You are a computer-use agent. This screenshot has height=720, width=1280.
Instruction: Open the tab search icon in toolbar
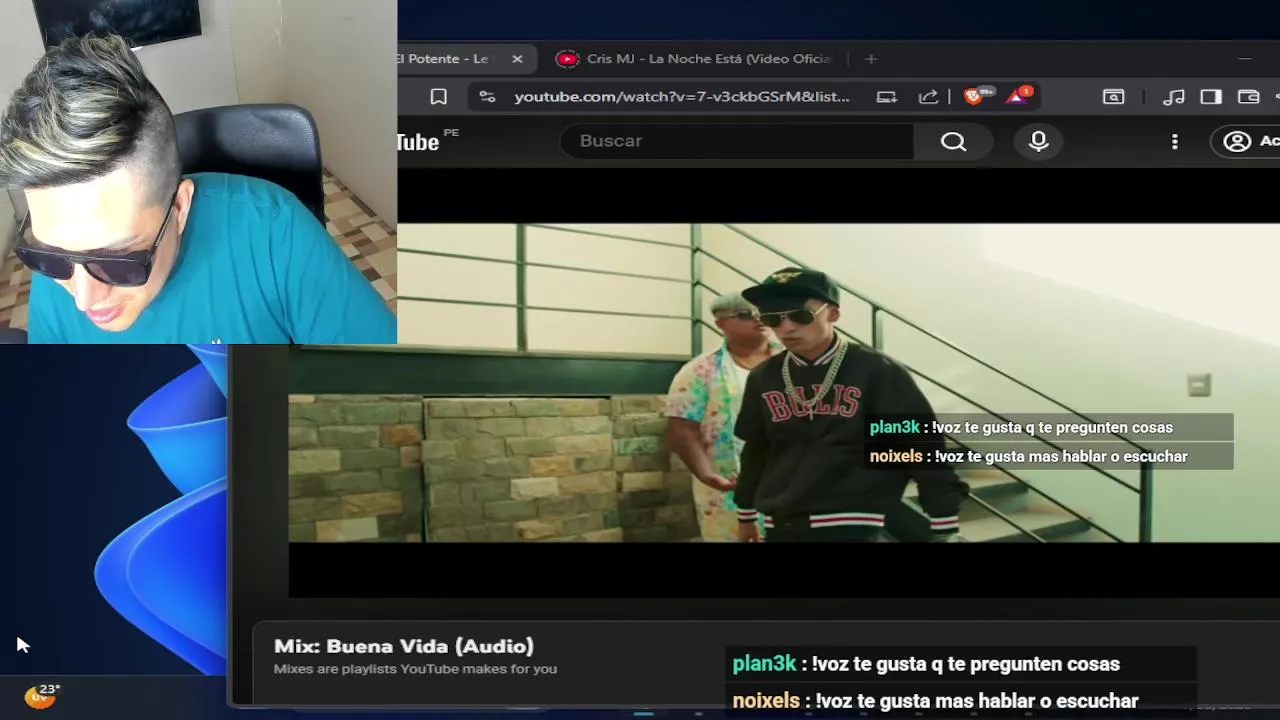pos(1113,97)
